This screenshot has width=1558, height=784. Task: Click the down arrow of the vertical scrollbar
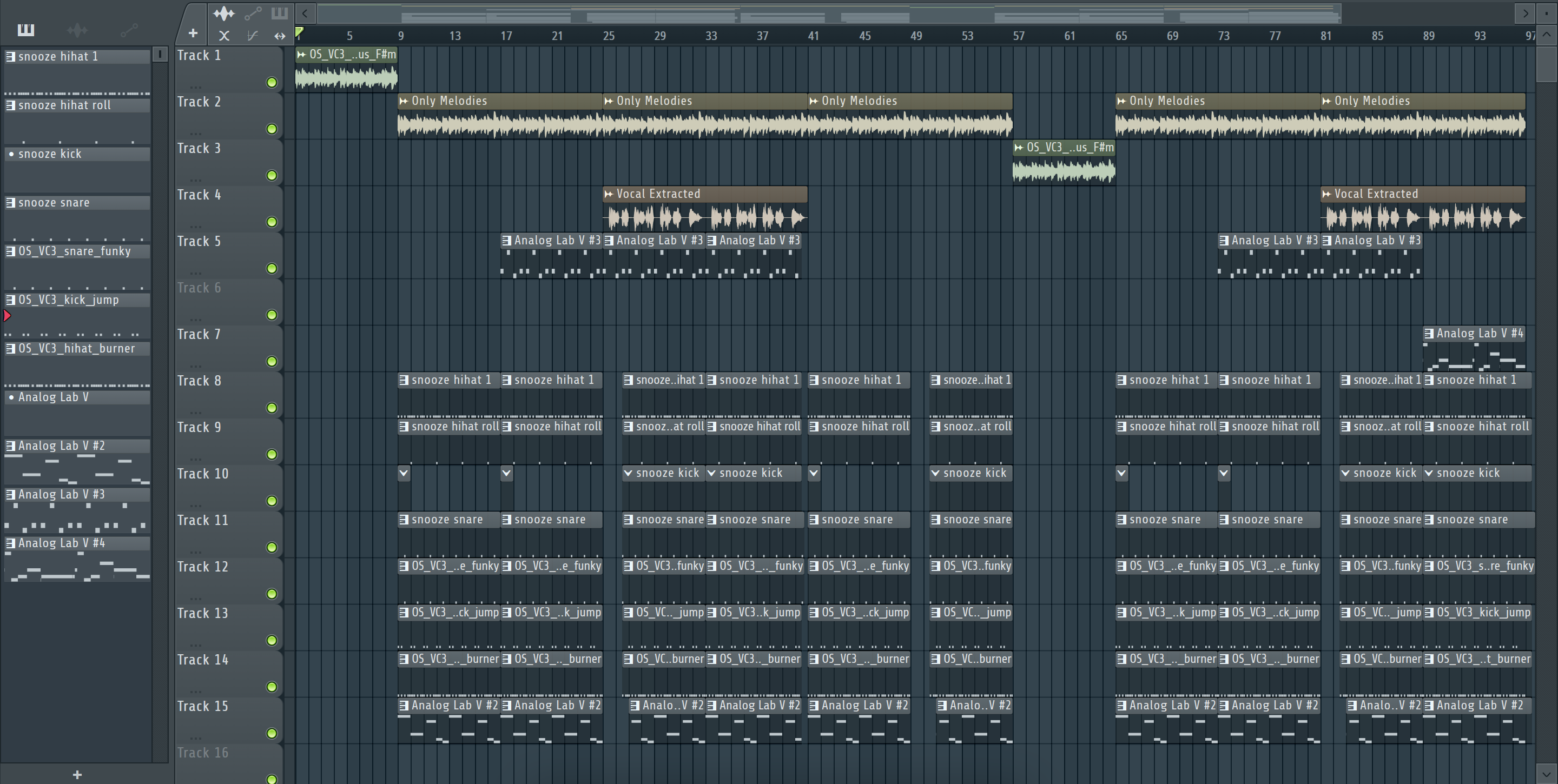[1546, 773]
